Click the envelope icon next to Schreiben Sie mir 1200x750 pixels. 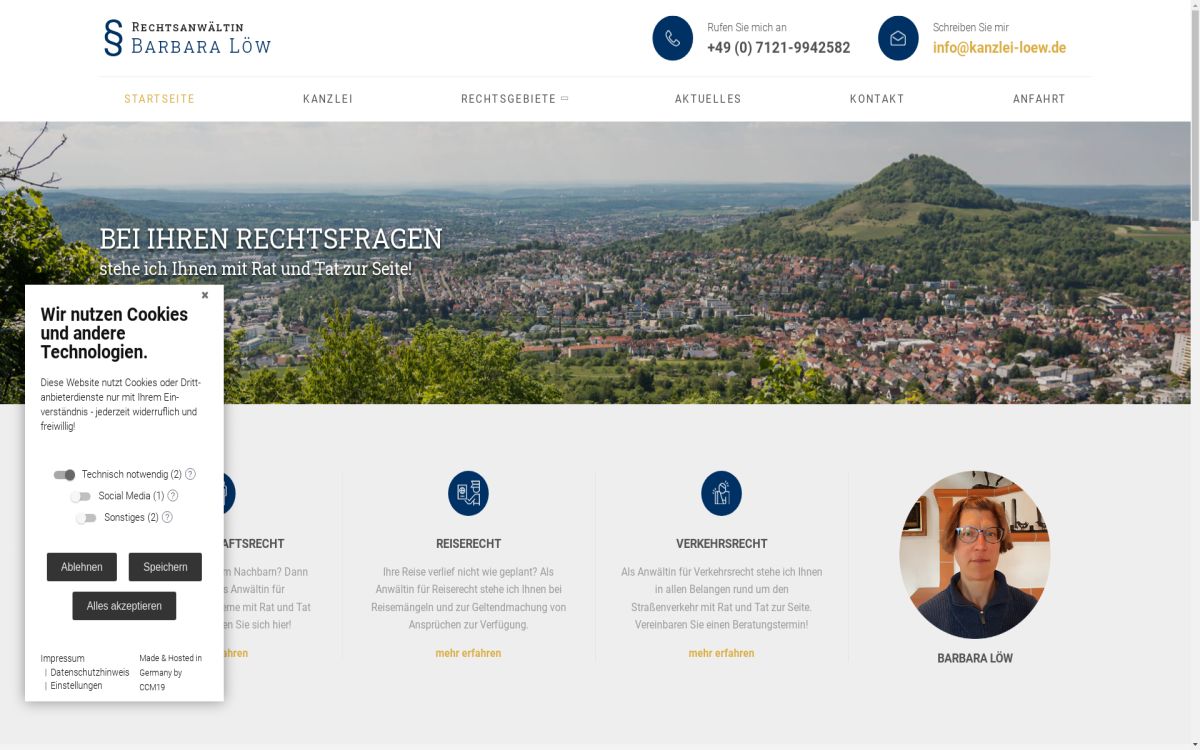coord(898,38)
